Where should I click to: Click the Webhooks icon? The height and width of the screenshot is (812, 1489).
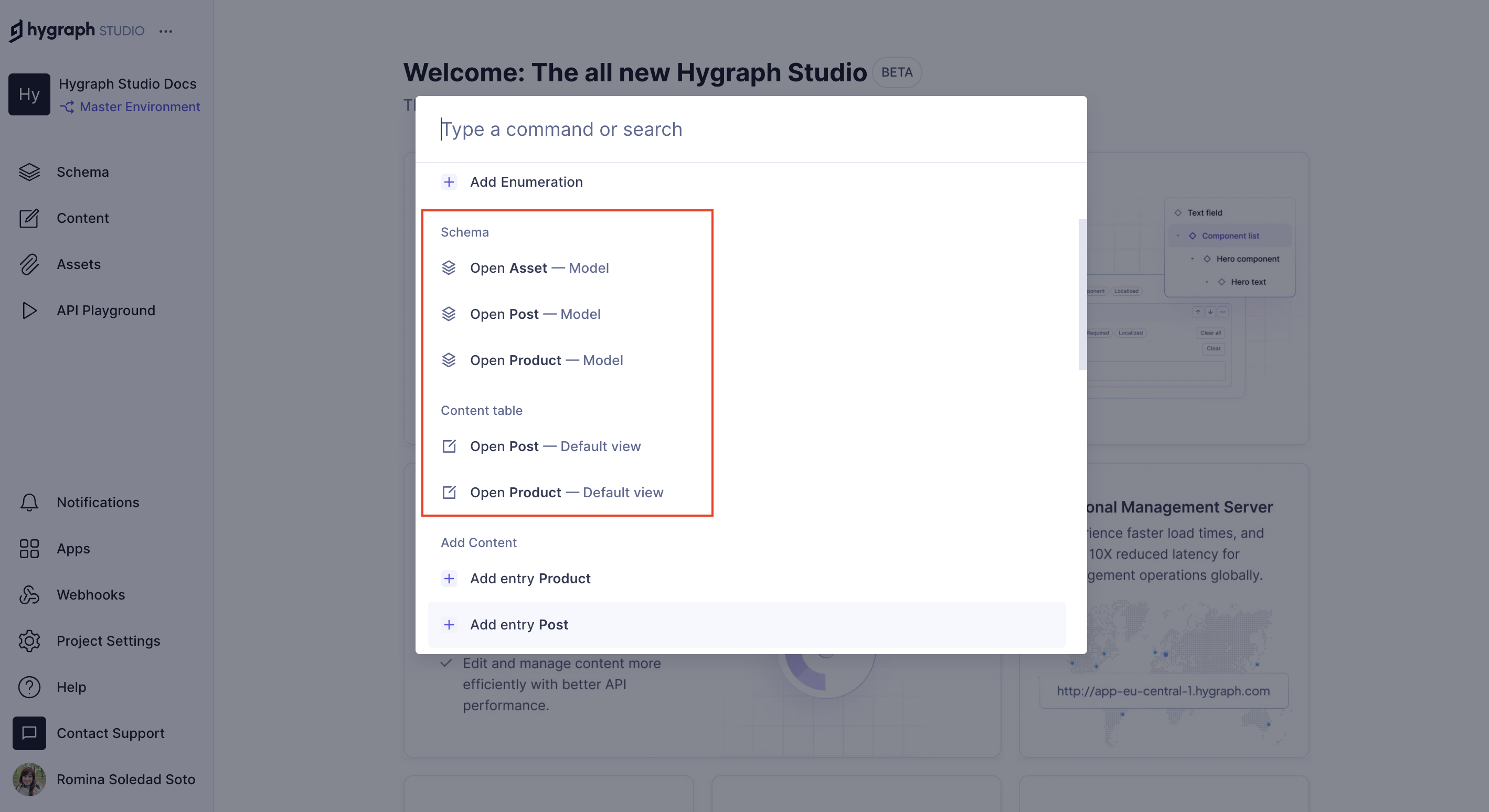pos(29,595)
